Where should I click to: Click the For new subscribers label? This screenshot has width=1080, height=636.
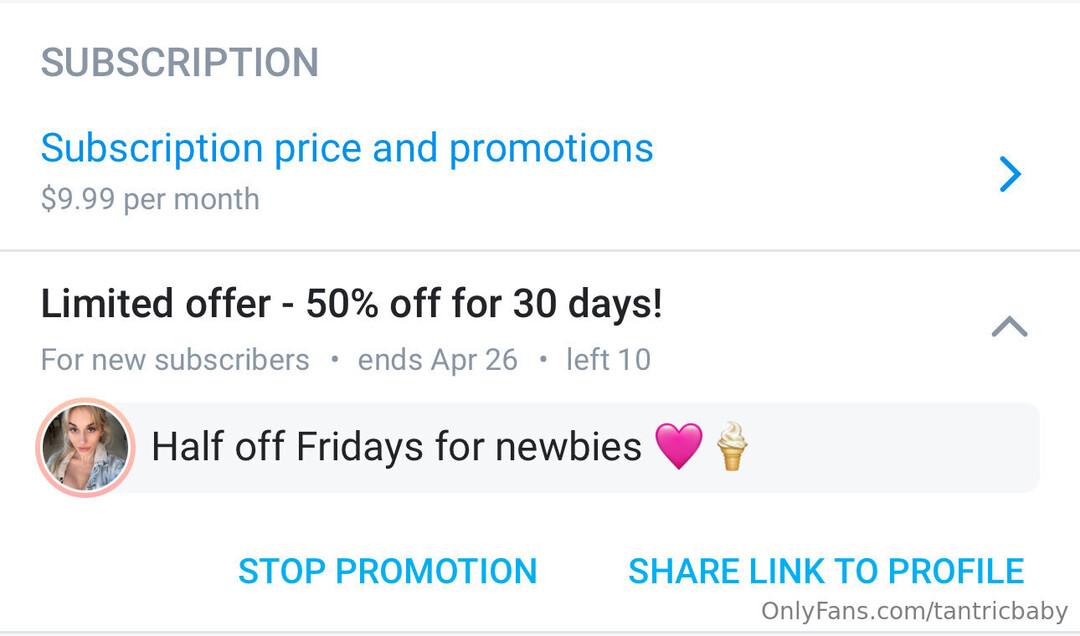(175, 360)
